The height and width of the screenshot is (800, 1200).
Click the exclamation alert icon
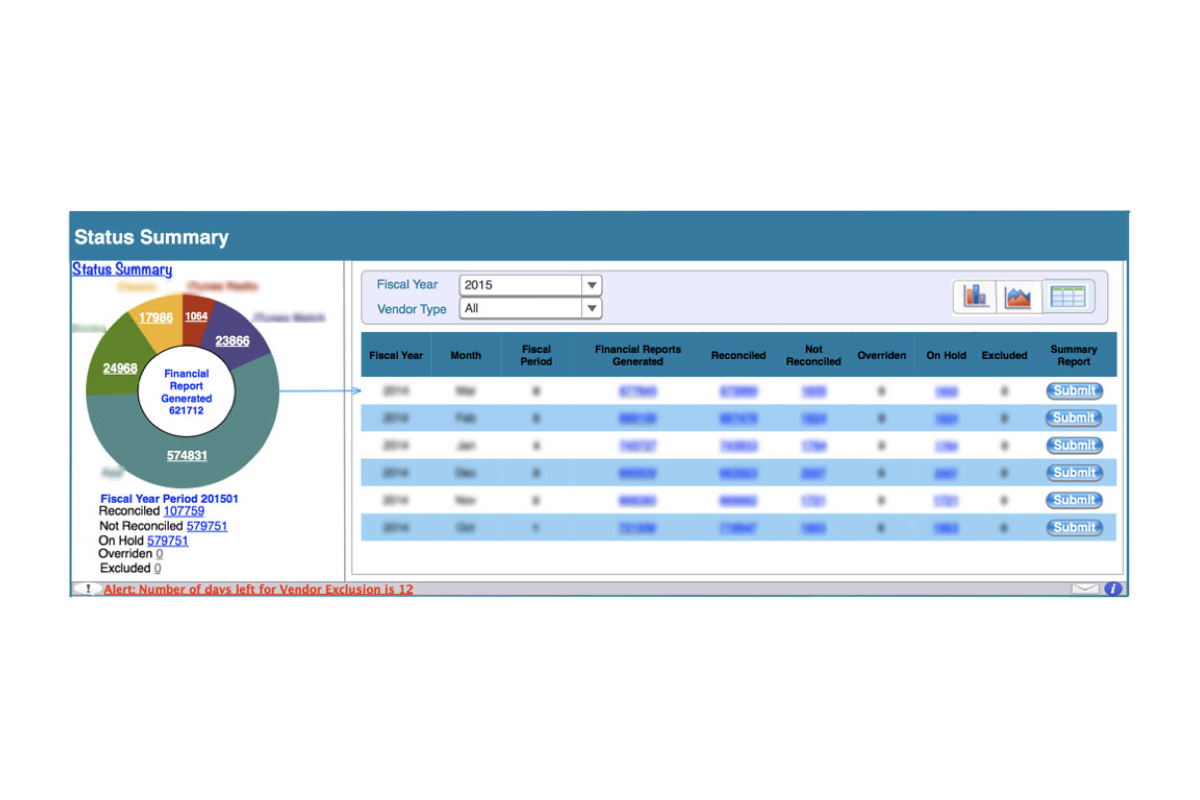tap(88, 589)
